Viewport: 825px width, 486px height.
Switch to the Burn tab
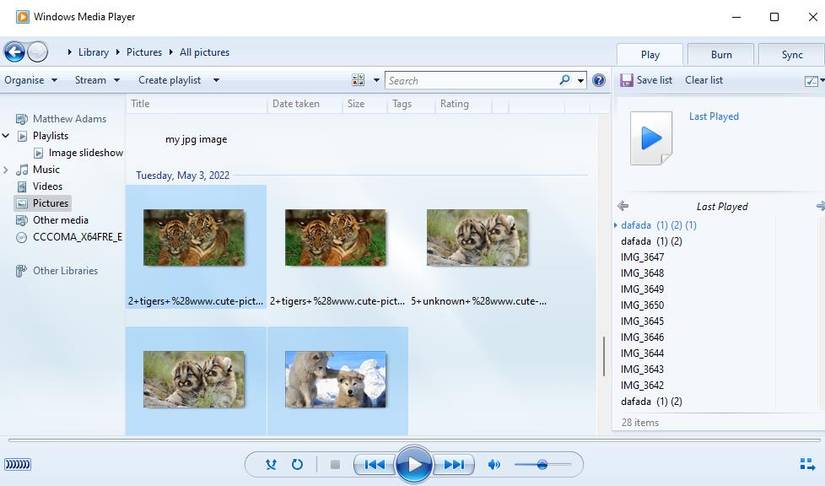point(721,55)
